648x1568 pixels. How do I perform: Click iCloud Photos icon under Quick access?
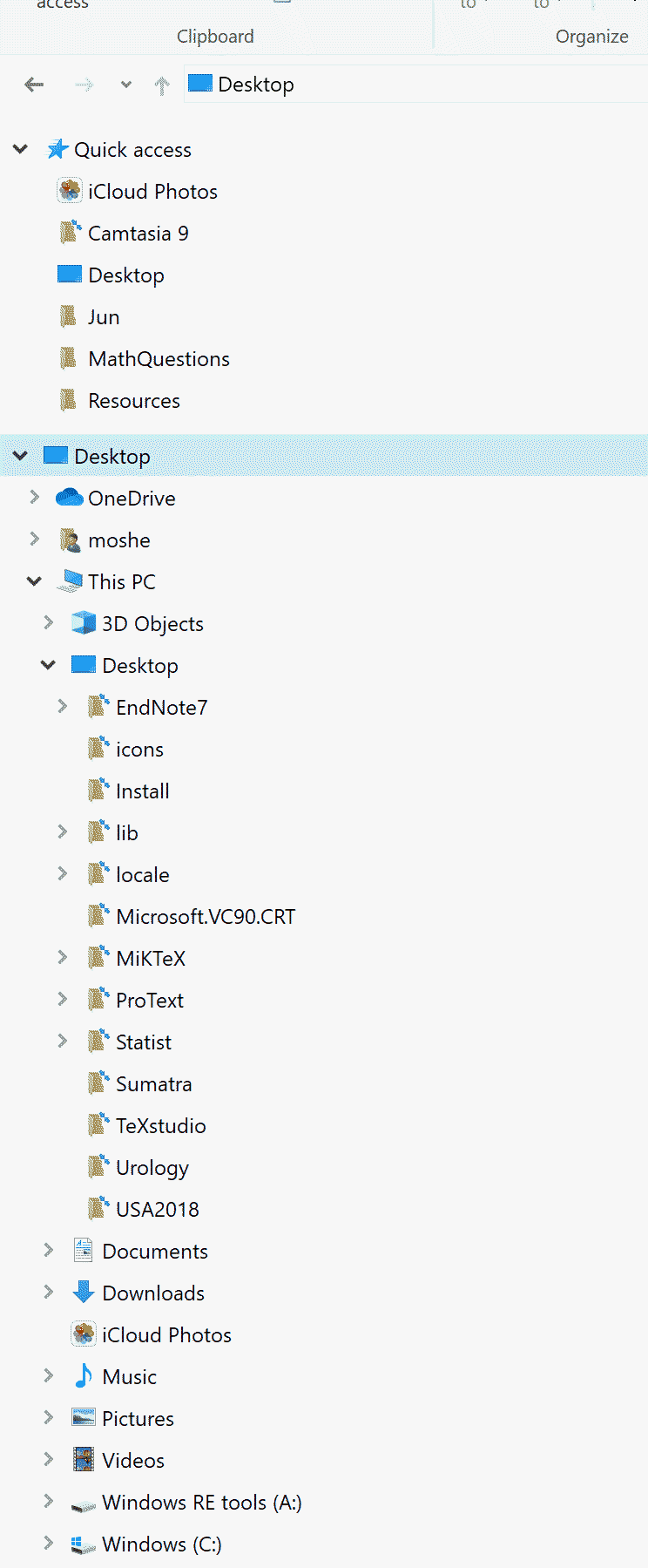[x=70, y=191]
